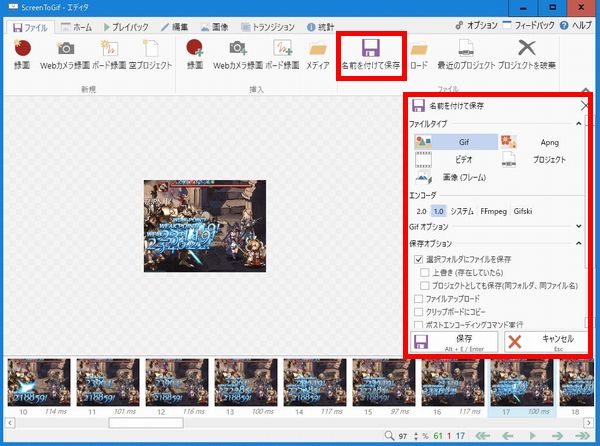
Task: Click the frame strip horizontal scrollbar thumb
Action: pyautogui.click(x=146, y=423)
